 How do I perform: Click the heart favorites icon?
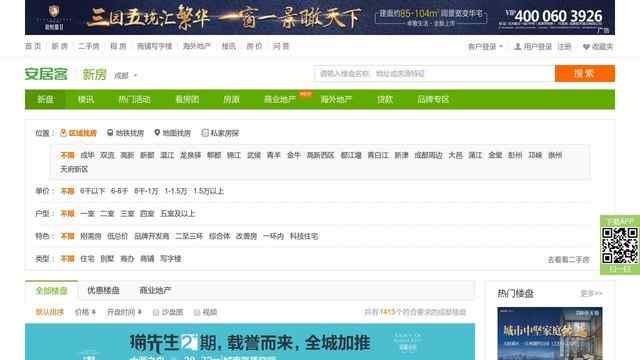tap(586, 47)
